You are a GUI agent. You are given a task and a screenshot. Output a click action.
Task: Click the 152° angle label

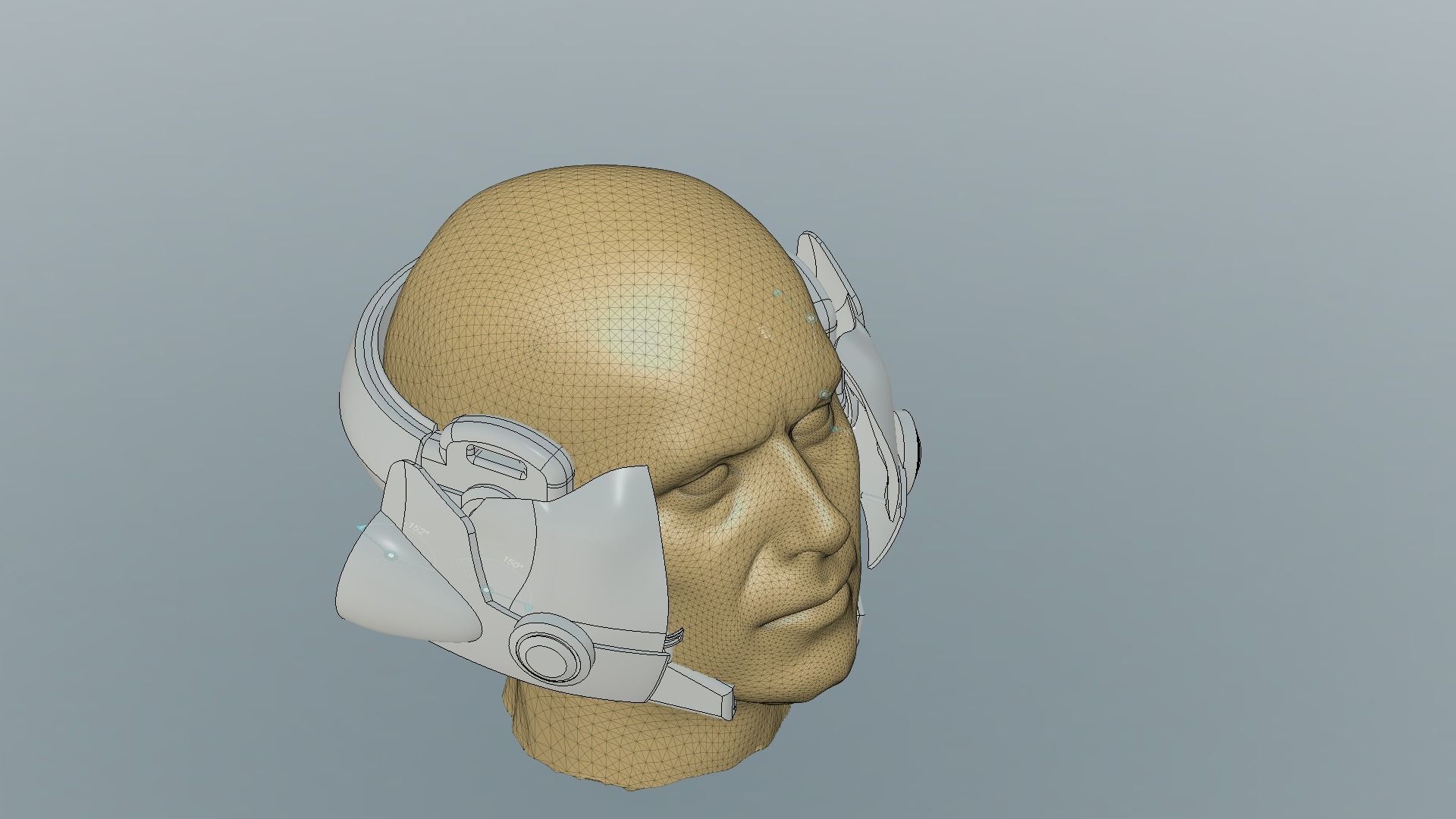coord(418,529)
